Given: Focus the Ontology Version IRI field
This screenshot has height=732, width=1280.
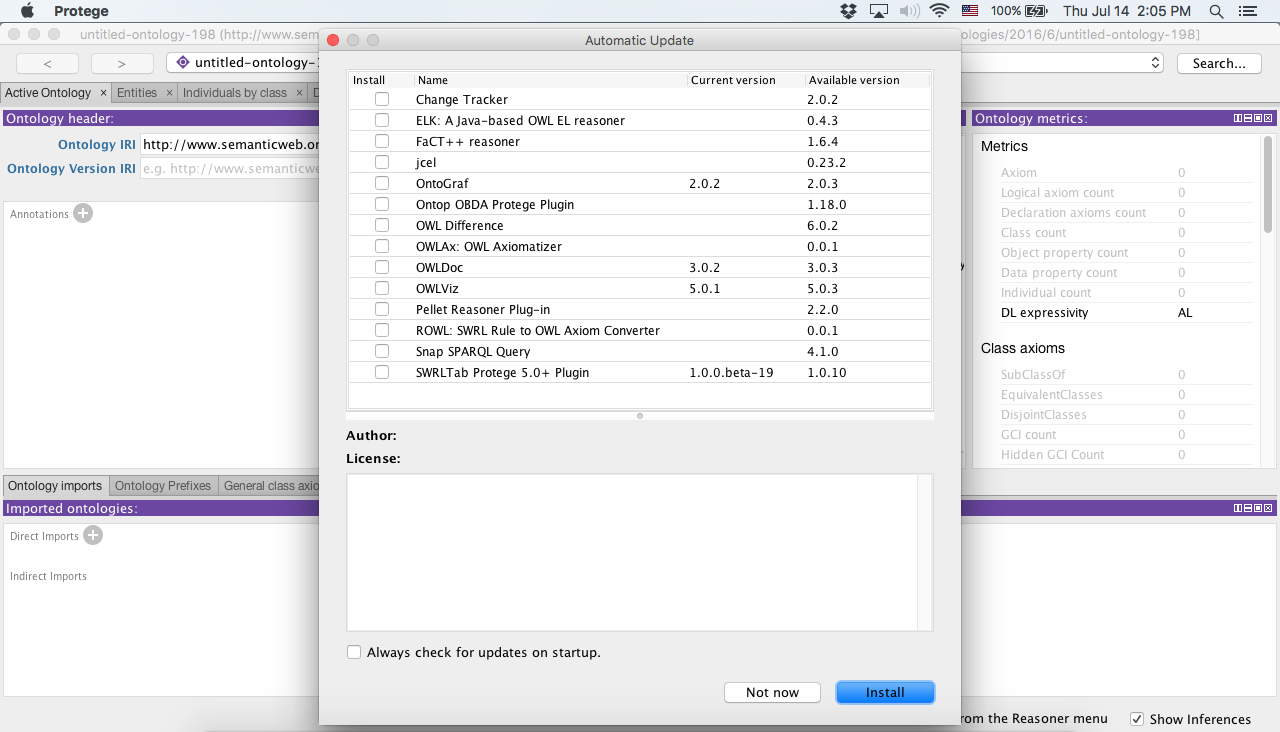Looking at the screenshot, I should coord(230,168).
